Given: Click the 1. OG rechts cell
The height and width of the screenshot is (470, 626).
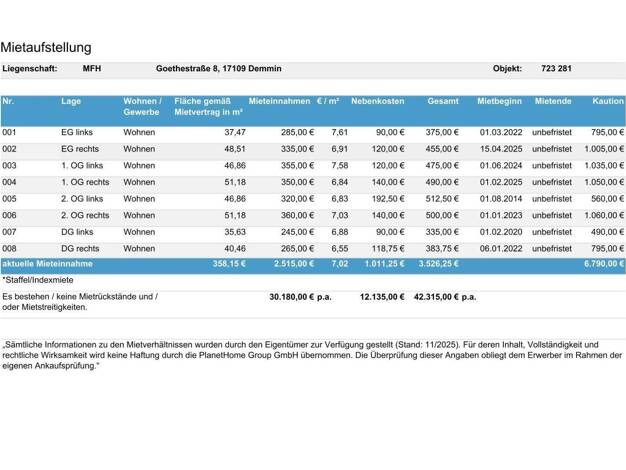Looking at the screenshot, I should [x=85, y=182].
